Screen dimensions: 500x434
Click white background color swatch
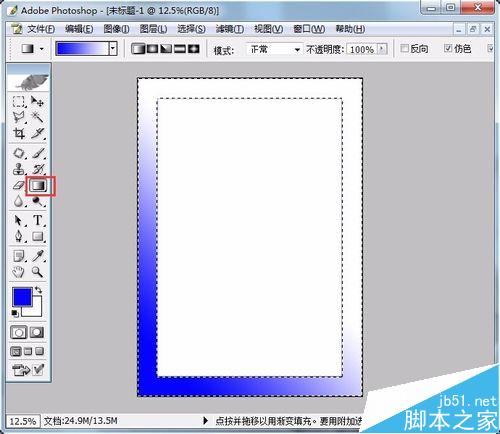pyautogui.click(x=36, y=311)
